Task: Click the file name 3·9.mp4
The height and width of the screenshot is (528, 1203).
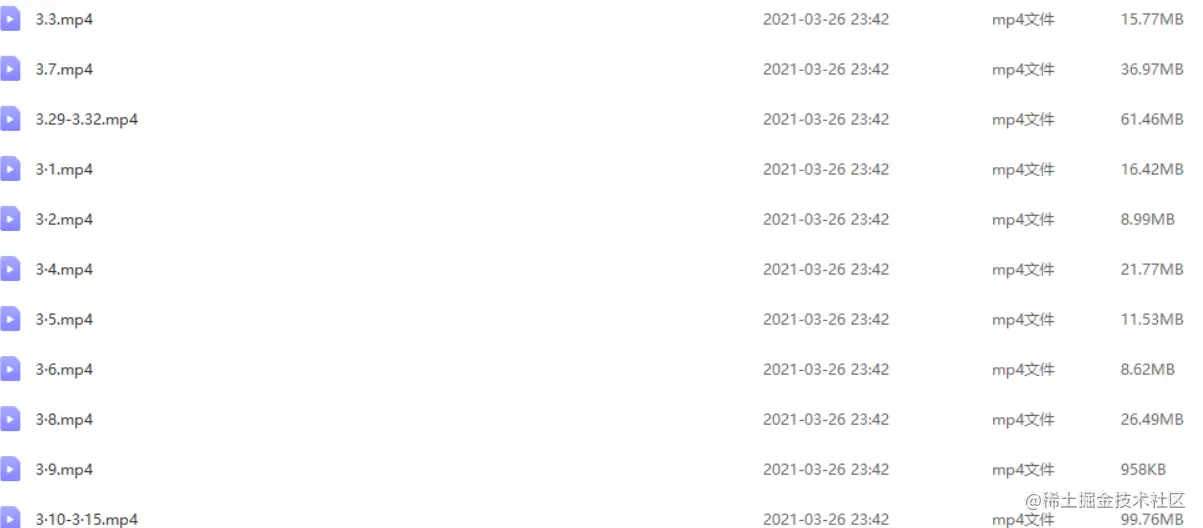Action: coord(64,469)
